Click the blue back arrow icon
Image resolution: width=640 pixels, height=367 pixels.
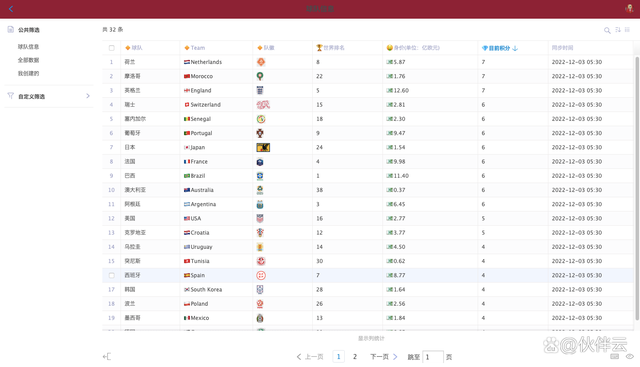click(x=11, y=9)
